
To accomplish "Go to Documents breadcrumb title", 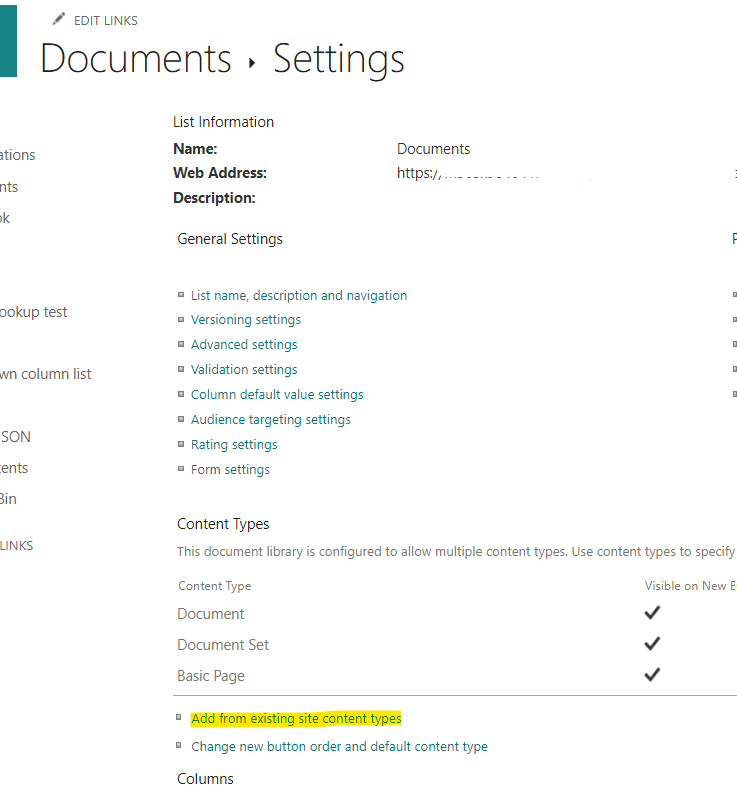I will (x=136, y=59).
